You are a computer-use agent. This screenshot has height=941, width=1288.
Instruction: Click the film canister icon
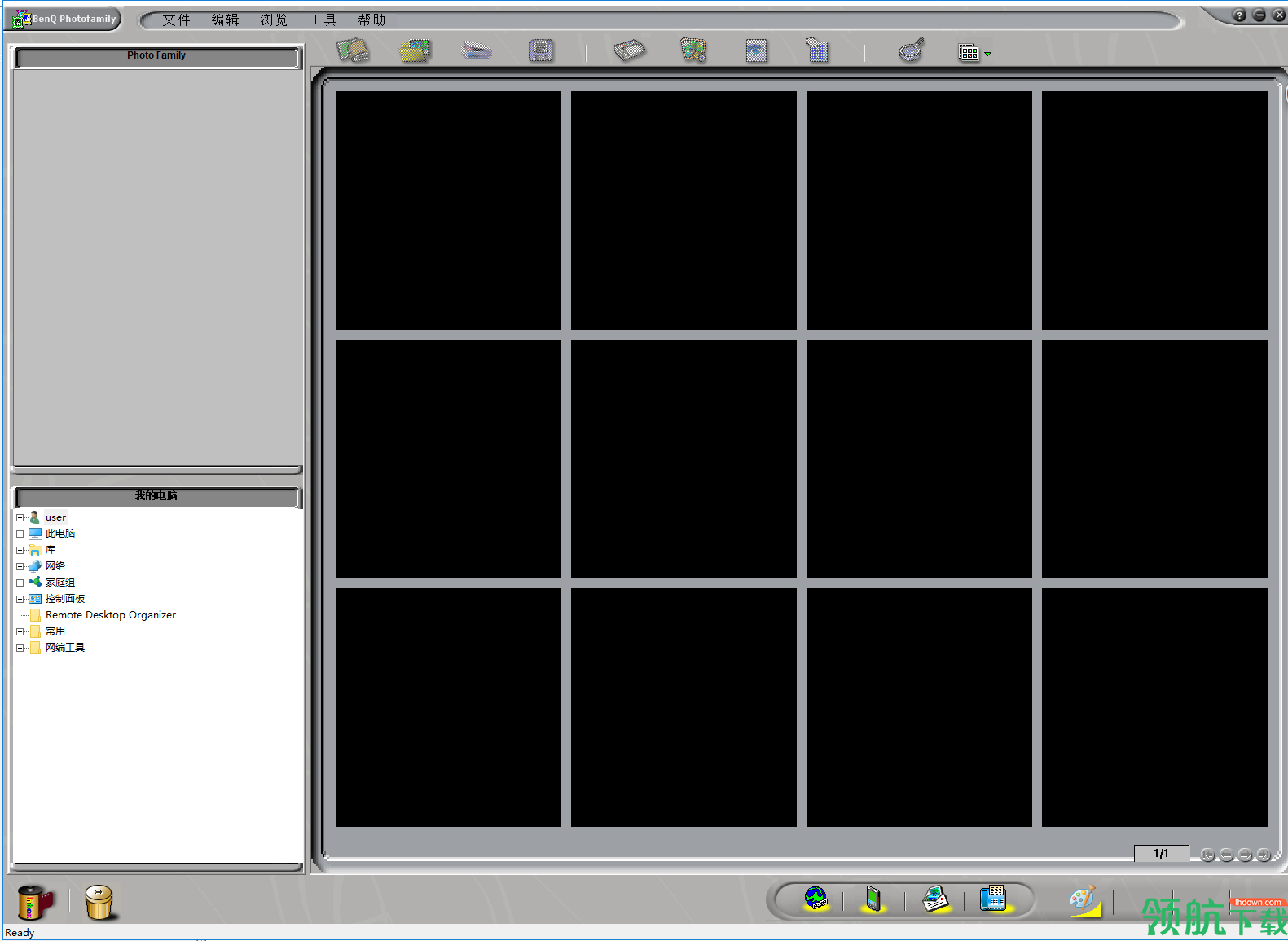click(35, 902)
